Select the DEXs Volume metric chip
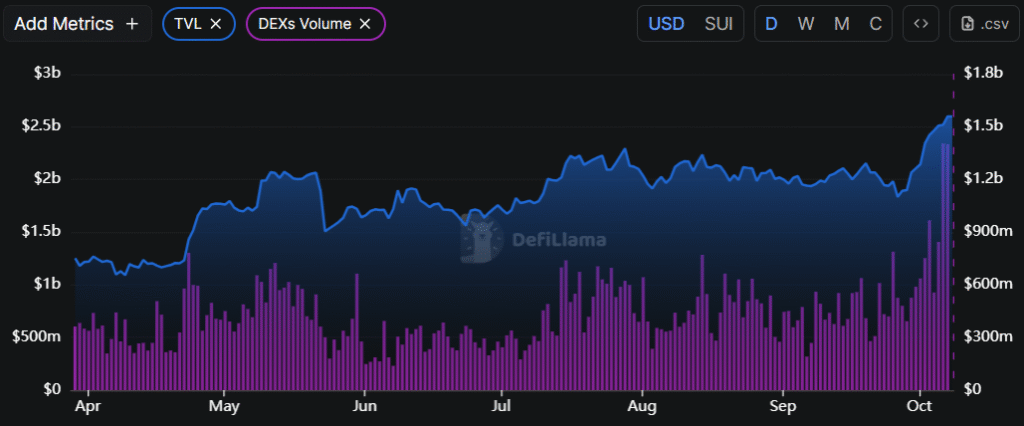 pyautogui.click(x=304, y=23)
